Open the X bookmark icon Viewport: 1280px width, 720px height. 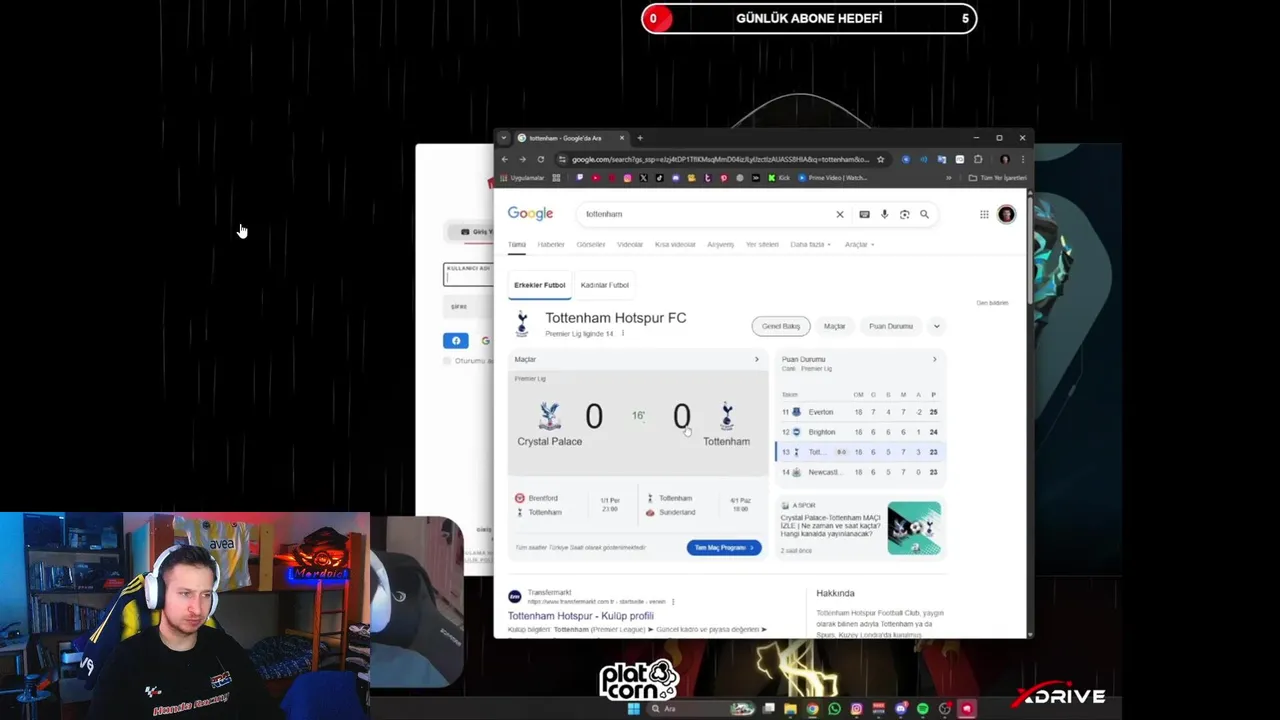(x=643, y=178)
